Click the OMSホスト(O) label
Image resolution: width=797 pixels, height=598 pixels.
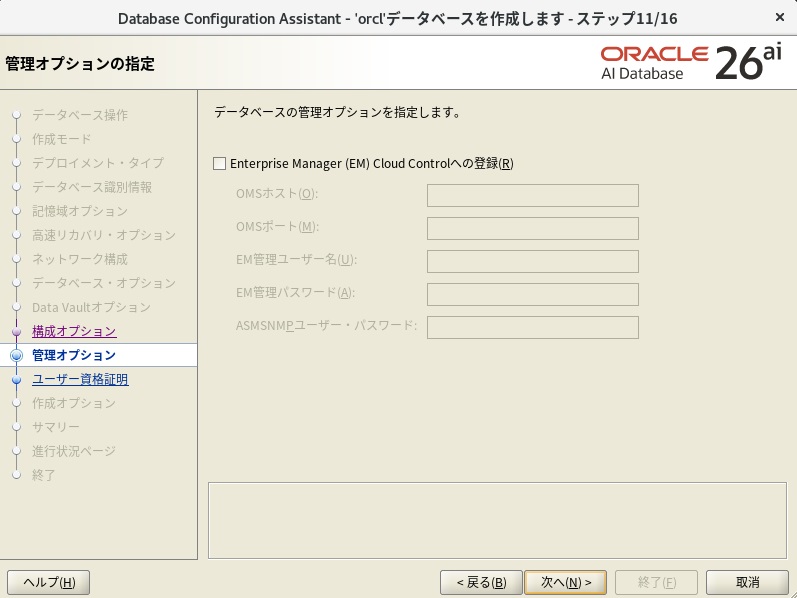point(277,194)
